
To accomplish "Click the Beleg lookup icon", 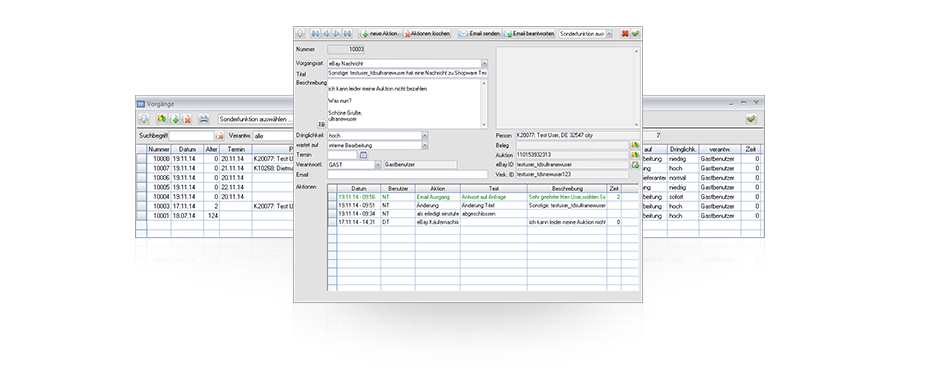I will 635,145.
